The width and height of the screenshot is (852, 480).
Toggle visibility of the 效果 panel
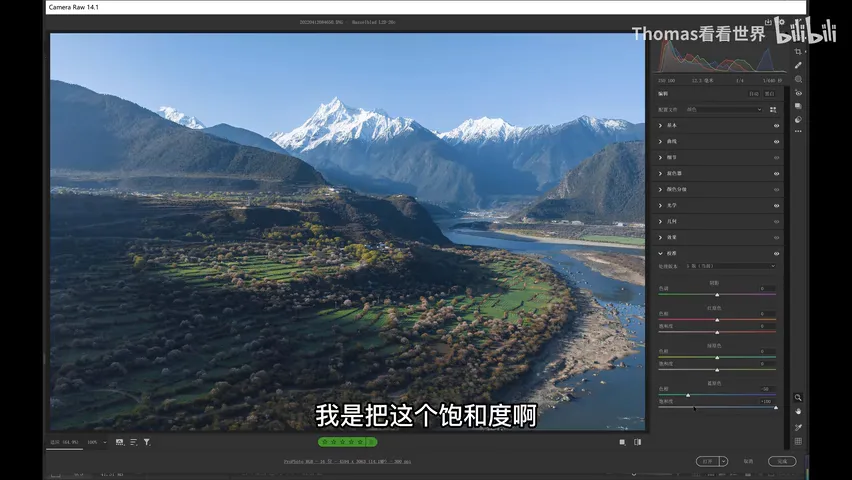point(776,238)
